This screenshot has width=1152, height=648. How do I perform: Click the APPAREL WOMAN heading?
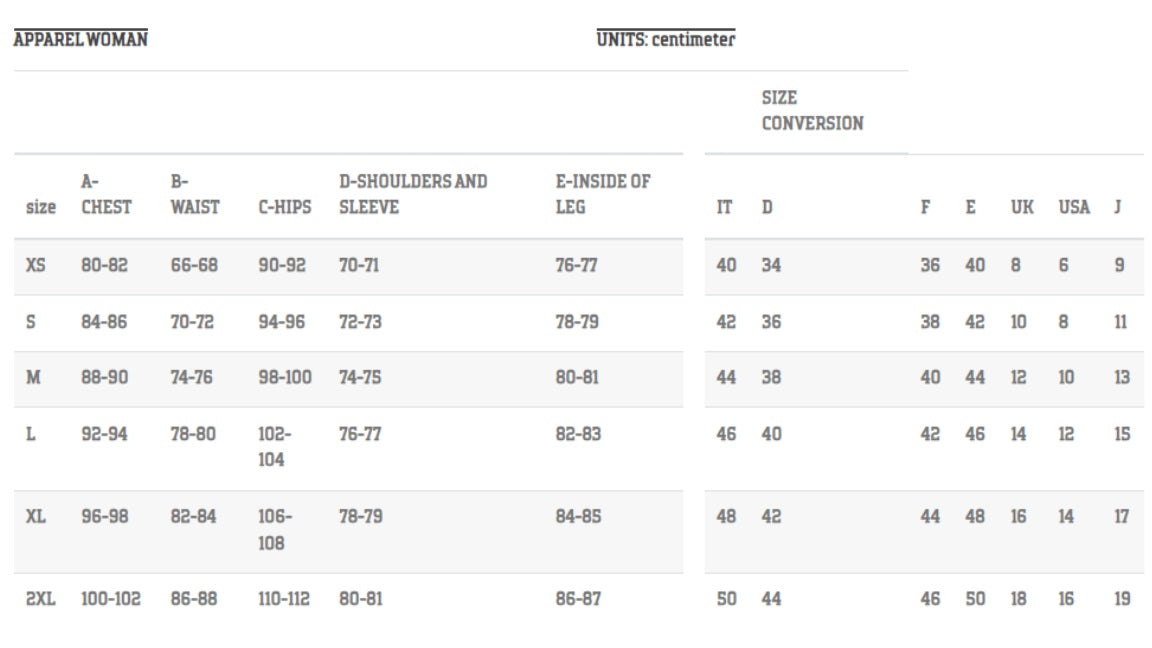pos(81,40)
